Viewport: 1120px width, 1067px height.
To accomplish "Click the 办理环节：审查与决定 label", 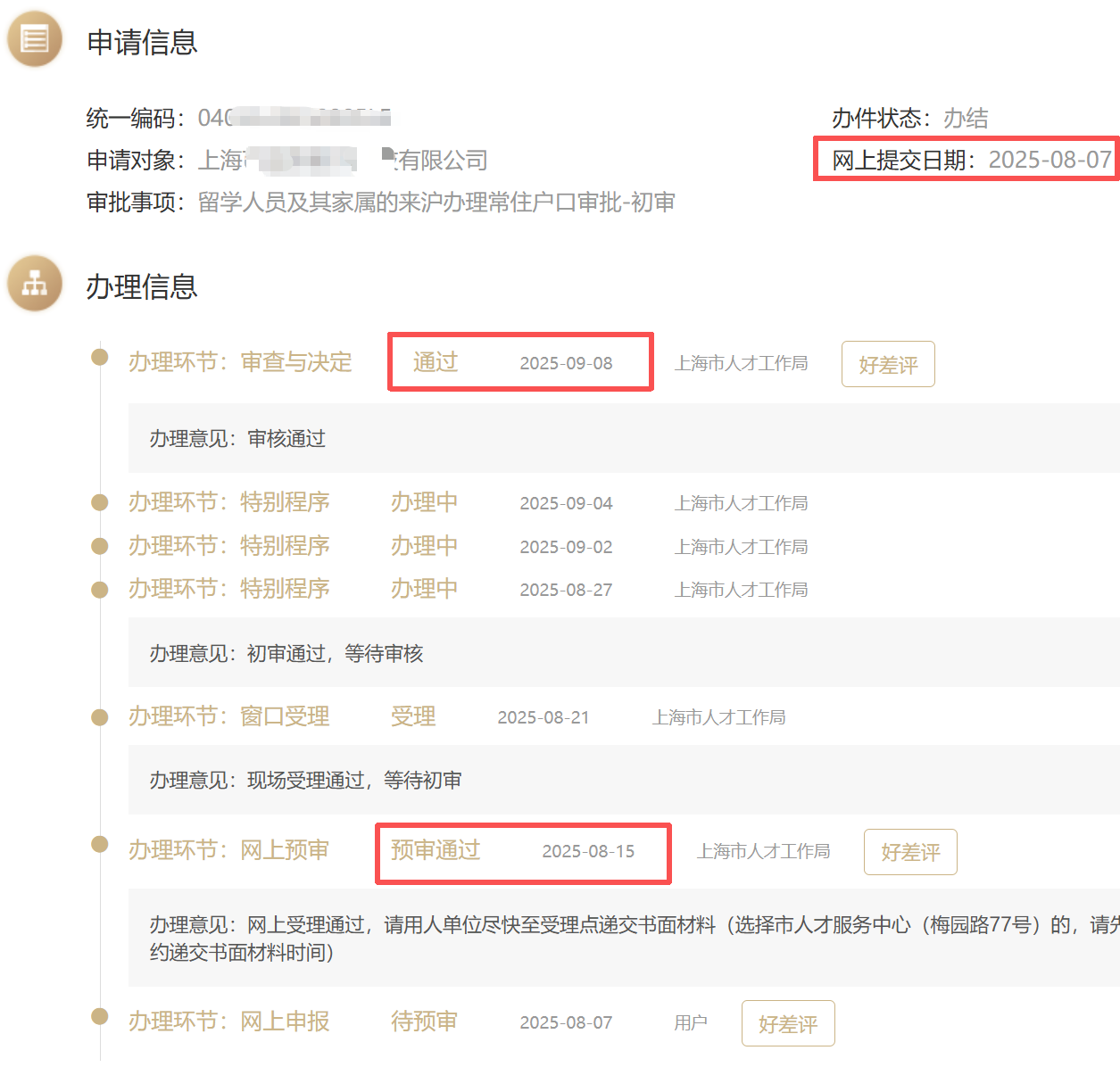I will [240, 362].
